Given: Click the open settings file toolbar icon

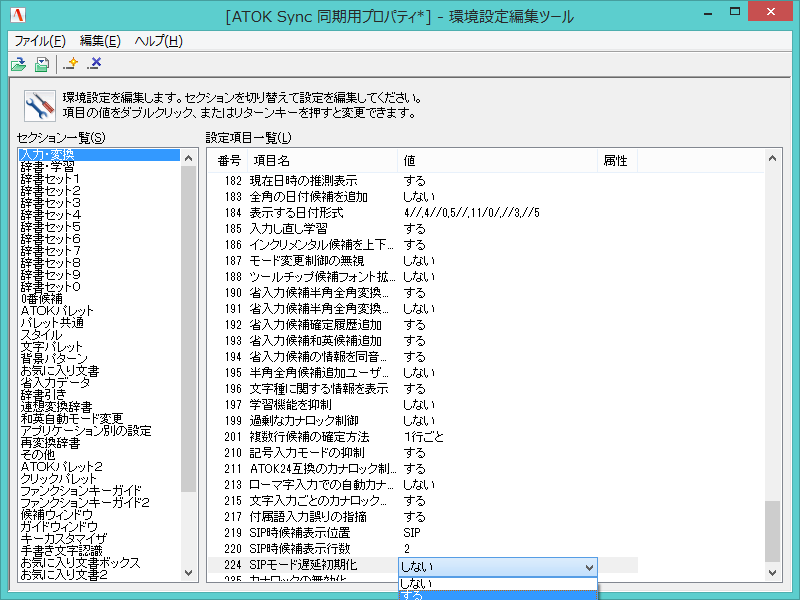Looking at the screenshot, I should [x=18, y=63].
